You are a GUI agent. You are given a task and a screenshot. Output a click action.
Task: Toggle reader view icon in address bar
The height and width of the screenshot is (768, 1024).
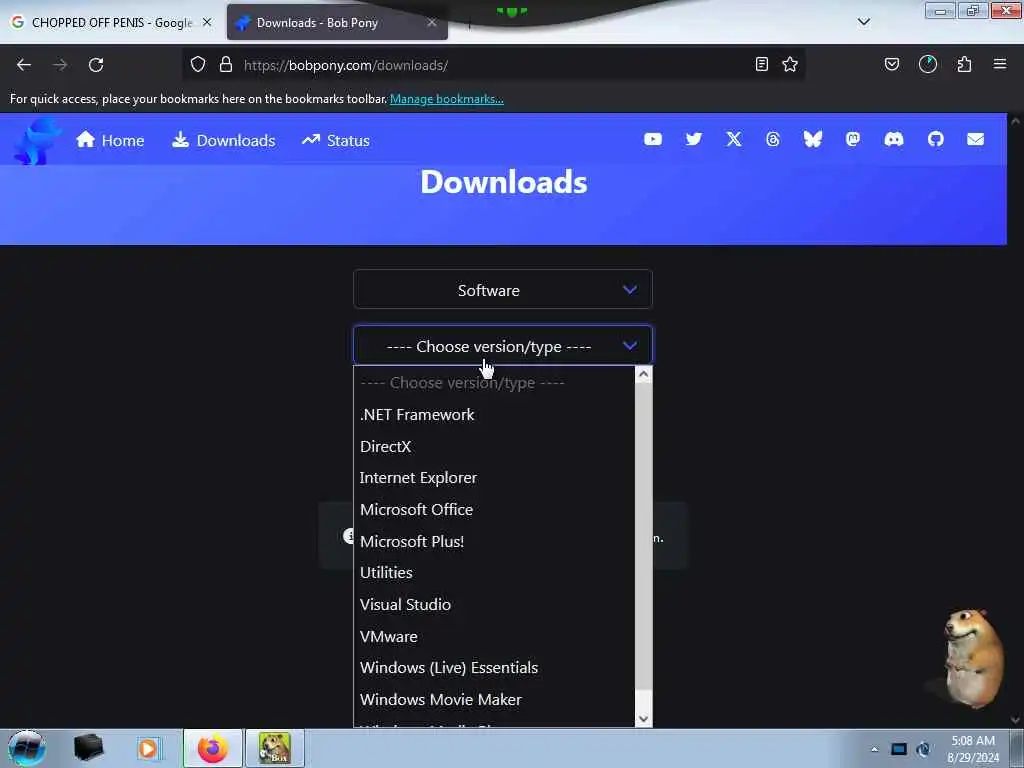[x=761, y=64]
